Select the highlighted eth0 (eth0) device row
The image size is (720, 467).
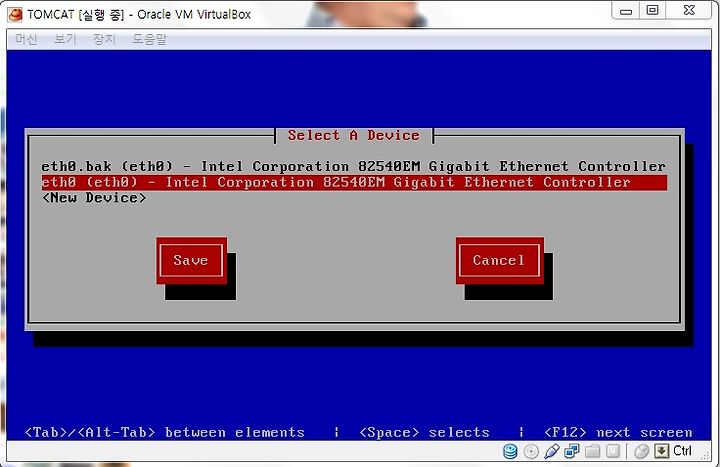[x=354, y=182]
